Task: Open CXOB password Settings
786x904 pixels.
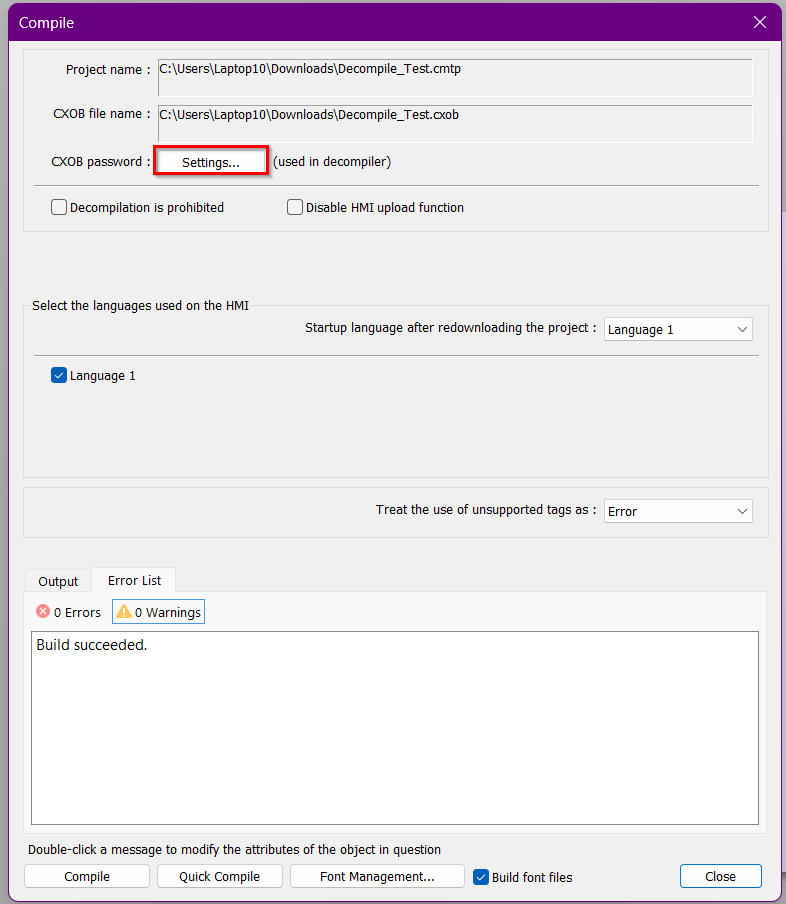Action: click(x=210, y=162)
